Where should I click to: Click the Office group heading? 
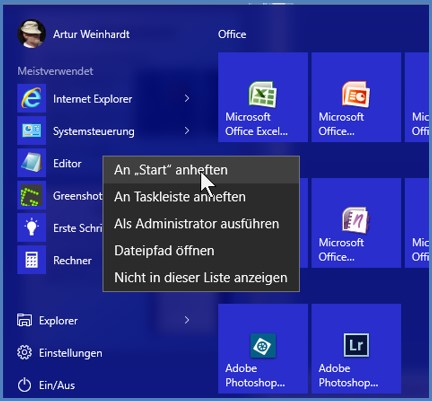coord(232,34)
